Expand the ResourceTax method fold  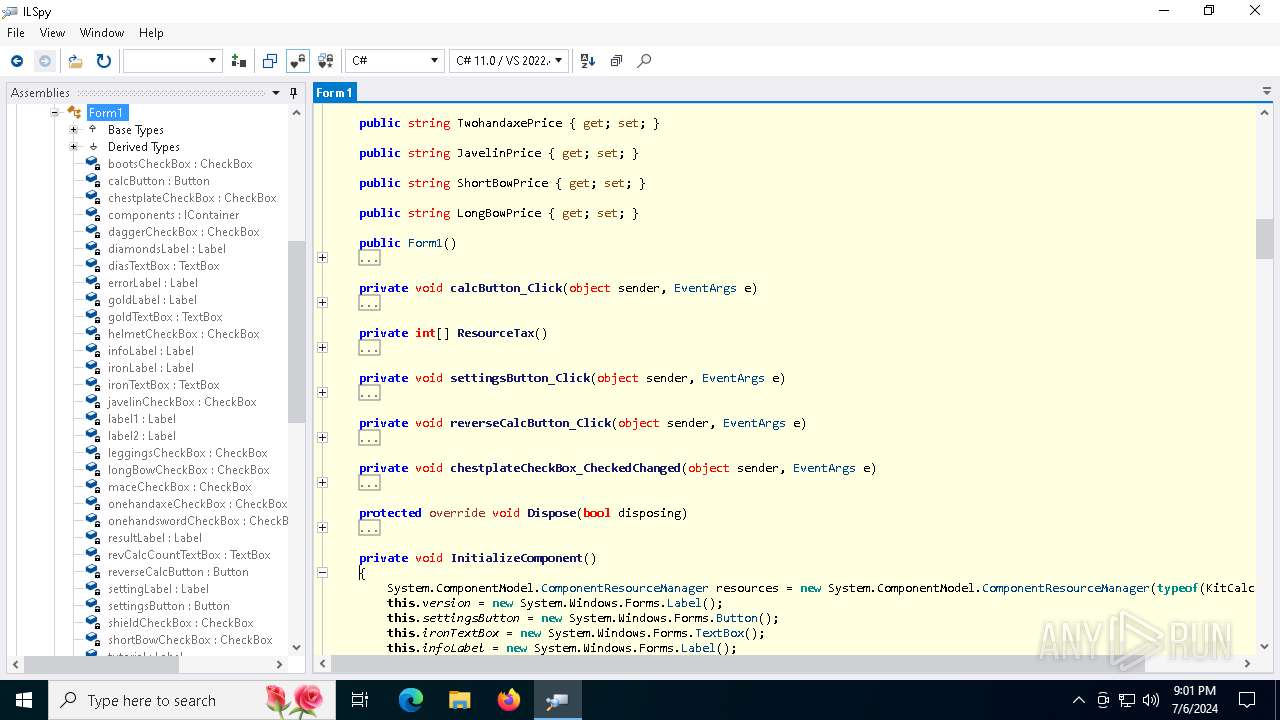(x=322, y=348)
